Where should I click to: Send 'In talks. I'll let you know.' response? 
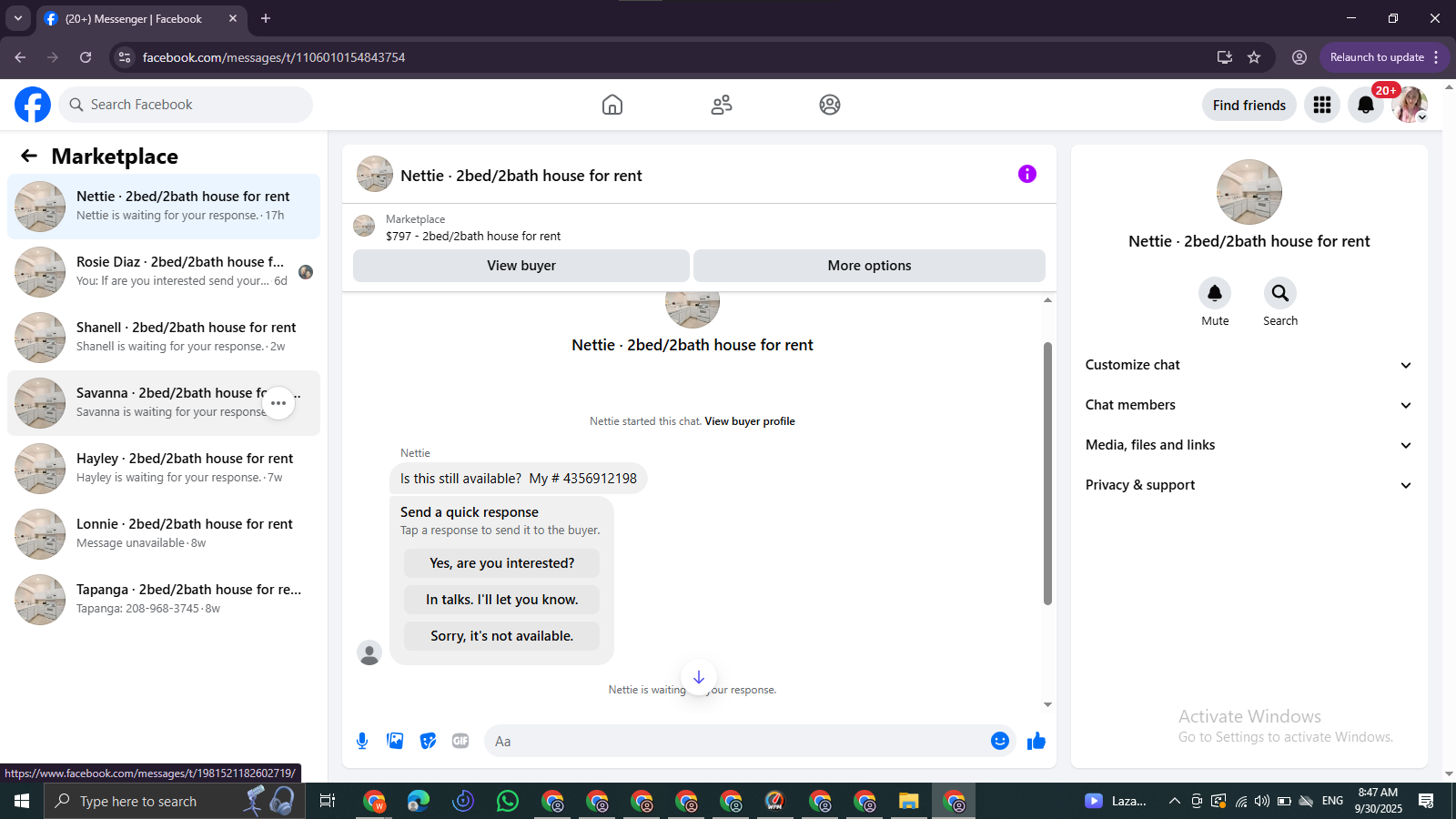pyautogui.click(x=501, y=600)
